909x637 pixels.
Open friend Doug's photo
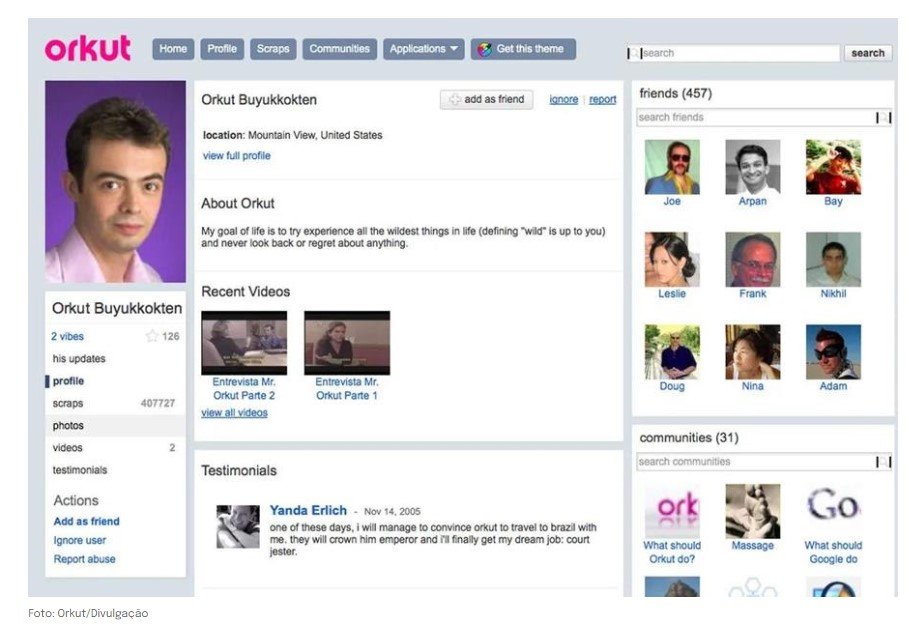[x=672, y=352]
